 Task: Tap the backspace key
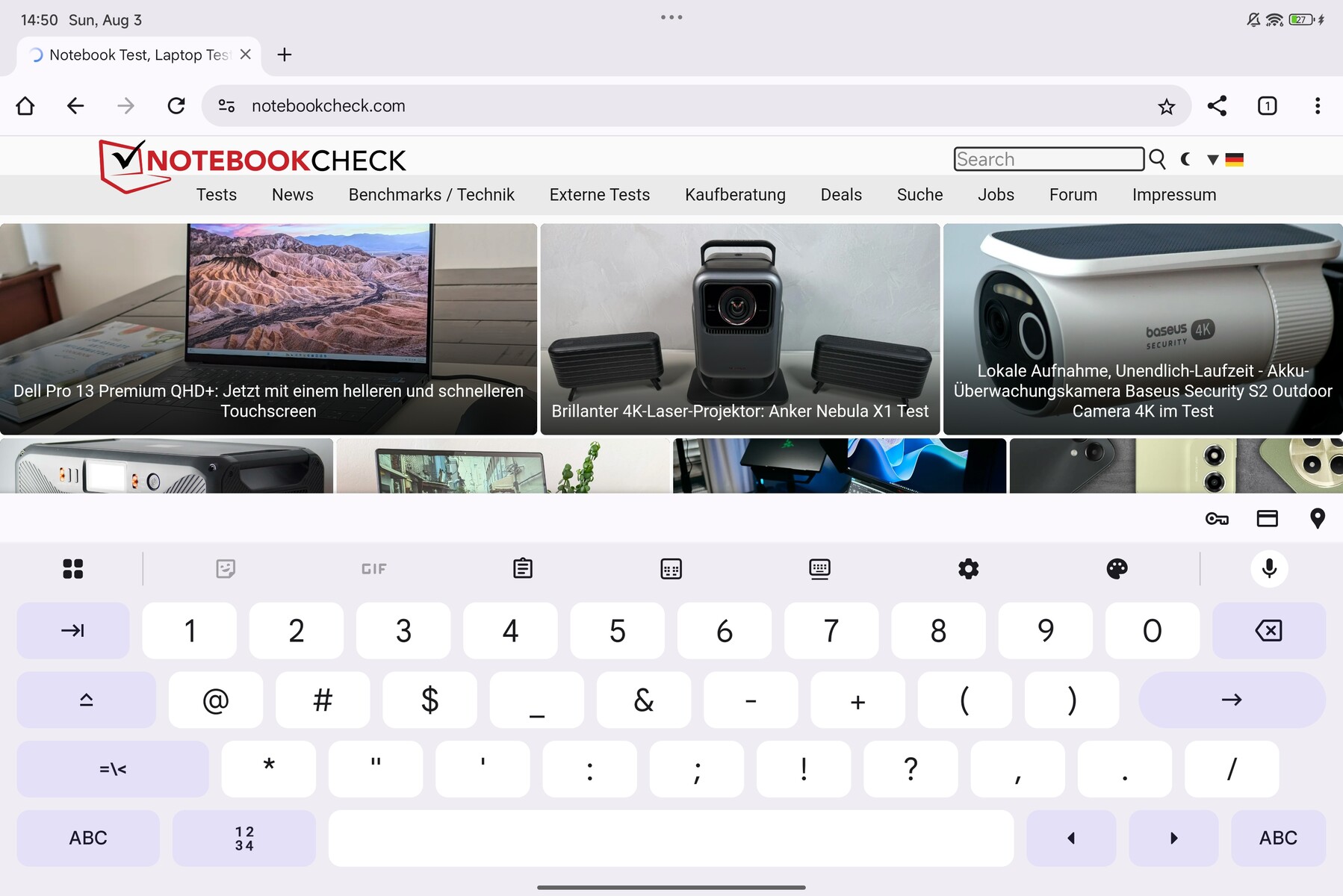click(1269, 631)
